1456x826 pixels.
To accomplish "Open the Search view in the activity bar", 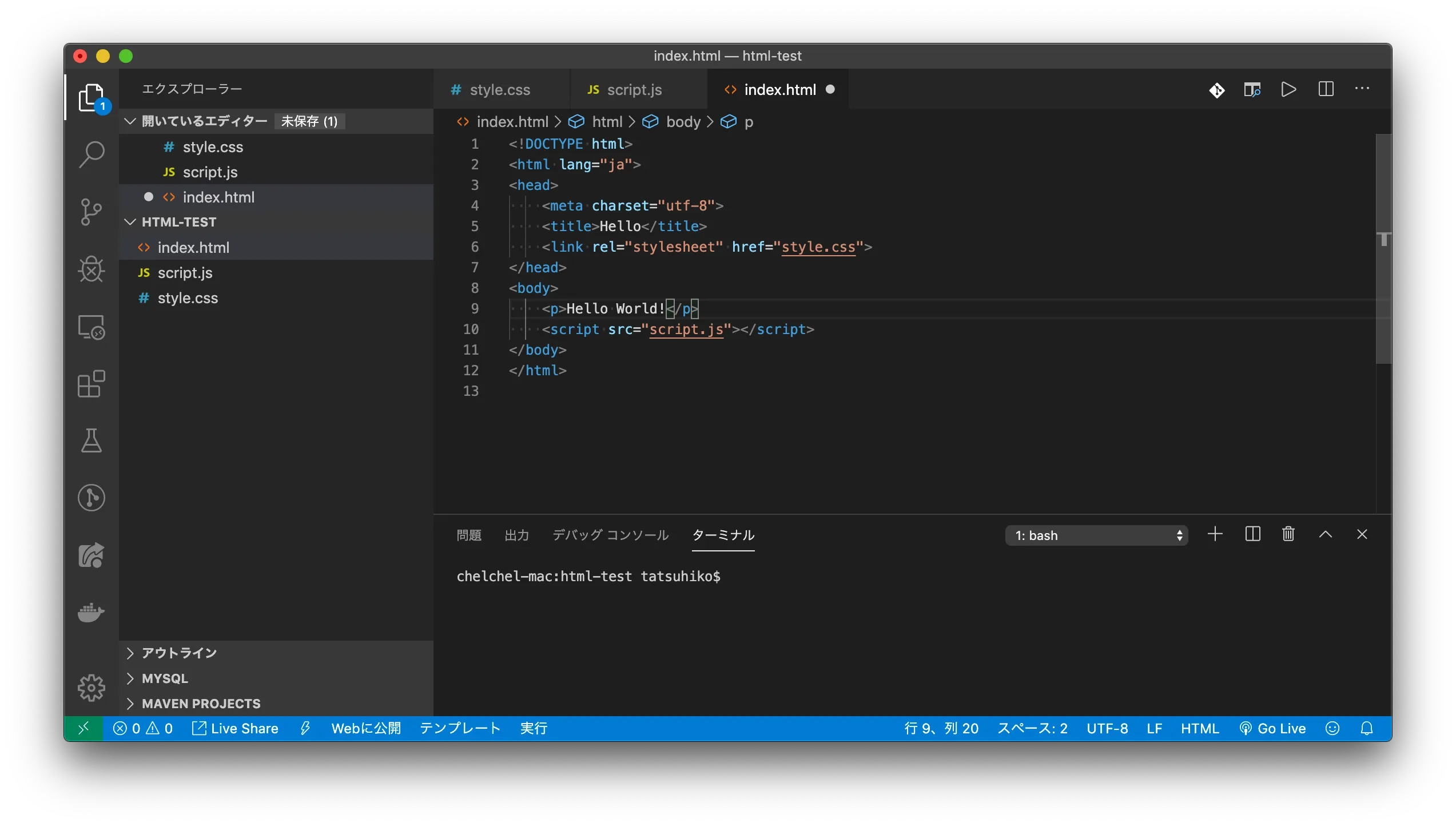I will 91,154.
